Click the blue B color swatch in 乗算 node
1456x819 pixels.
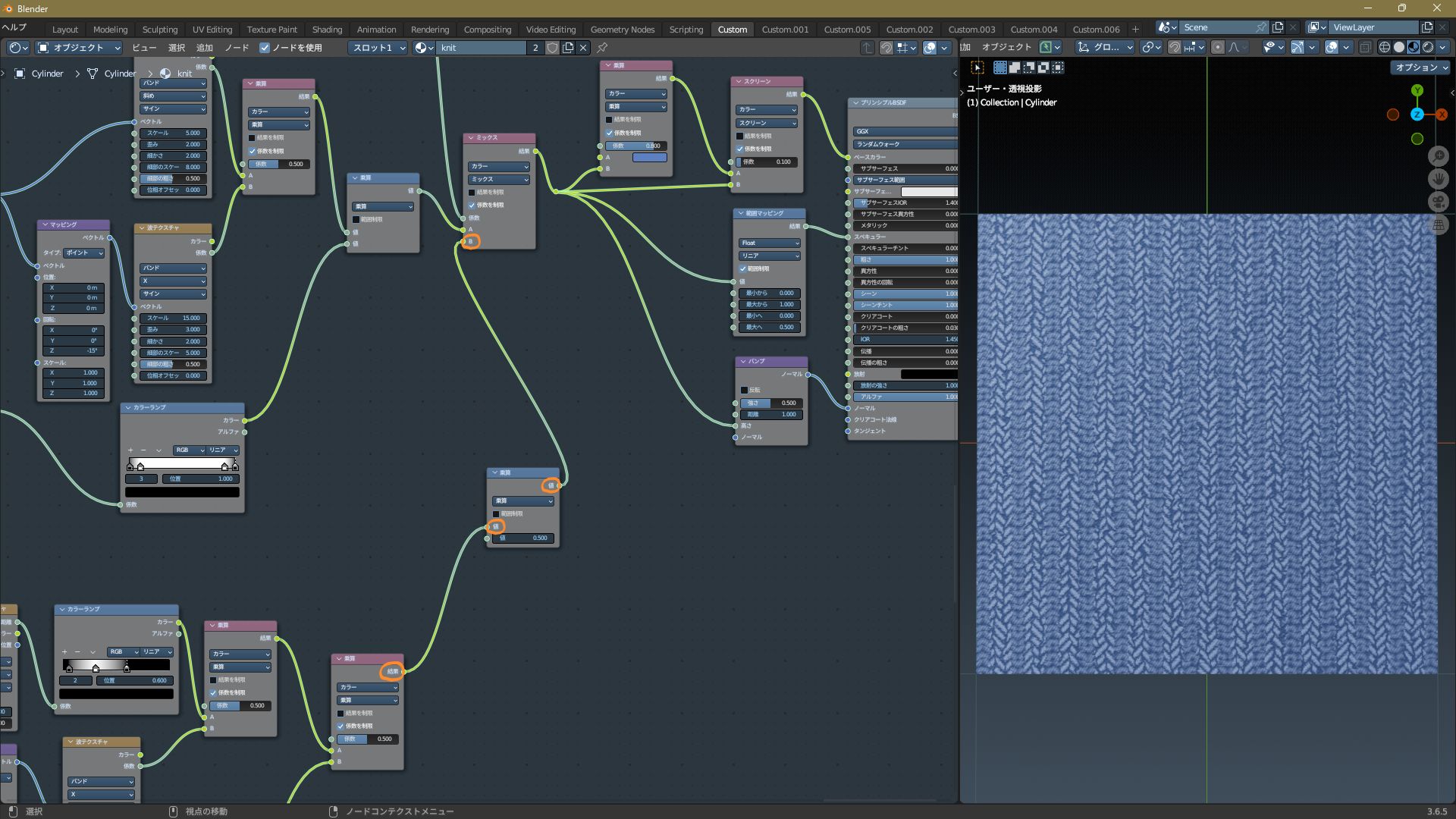coord(649,157)
